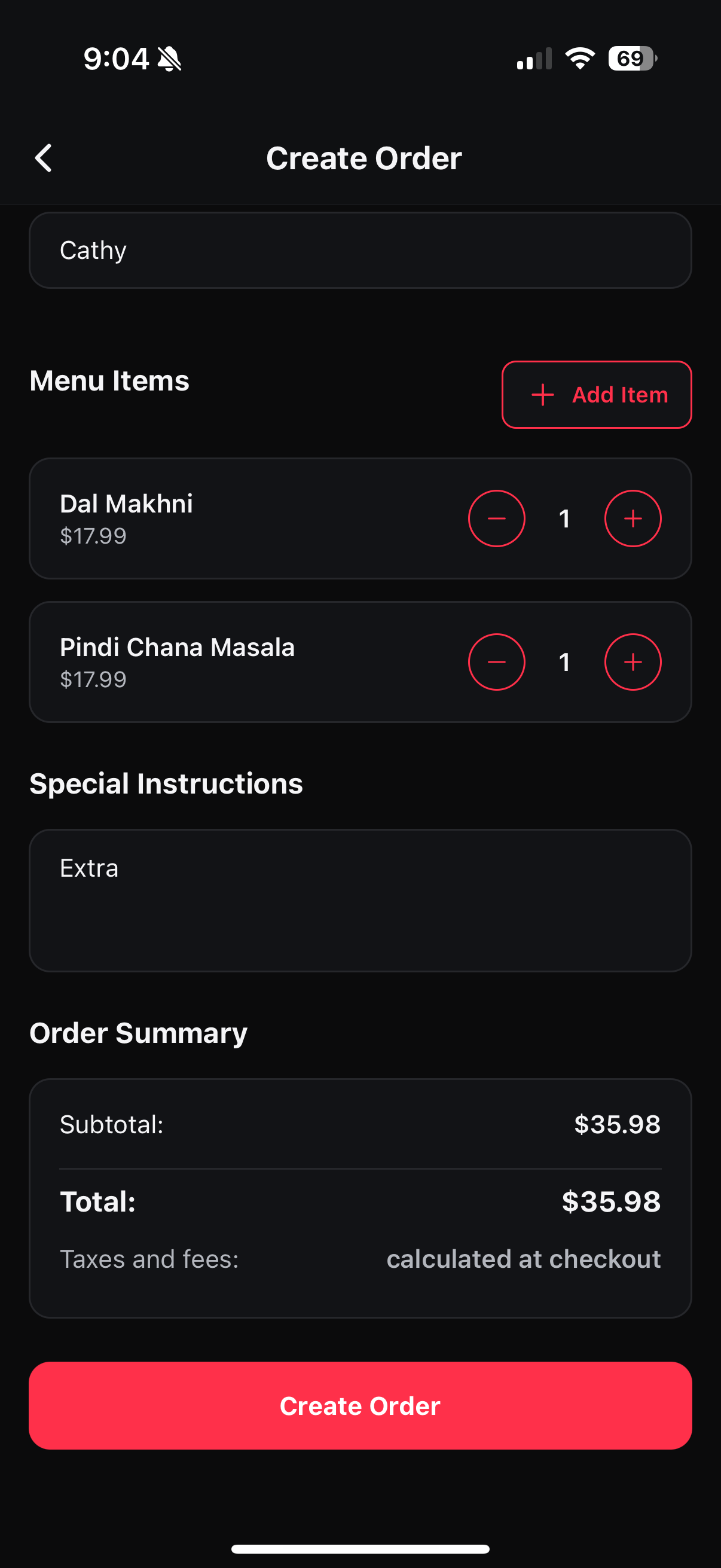Focus the Special Instructions text box
Image resolution: width=721 pixels, height=1568 pixels.
click(360, 901)
